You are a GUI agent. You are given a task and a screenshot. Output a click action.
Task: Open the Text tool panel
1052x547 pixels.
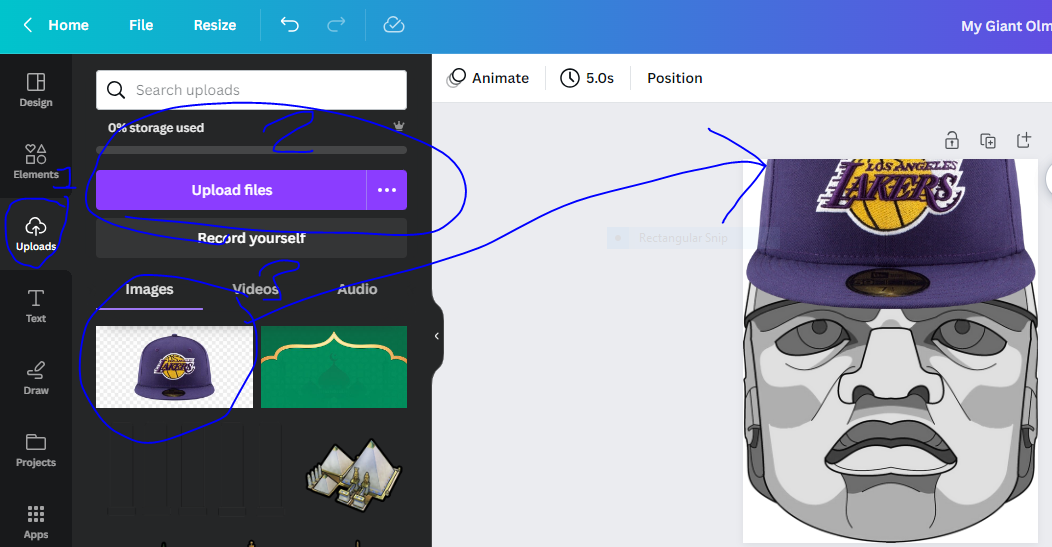[36, 305]
